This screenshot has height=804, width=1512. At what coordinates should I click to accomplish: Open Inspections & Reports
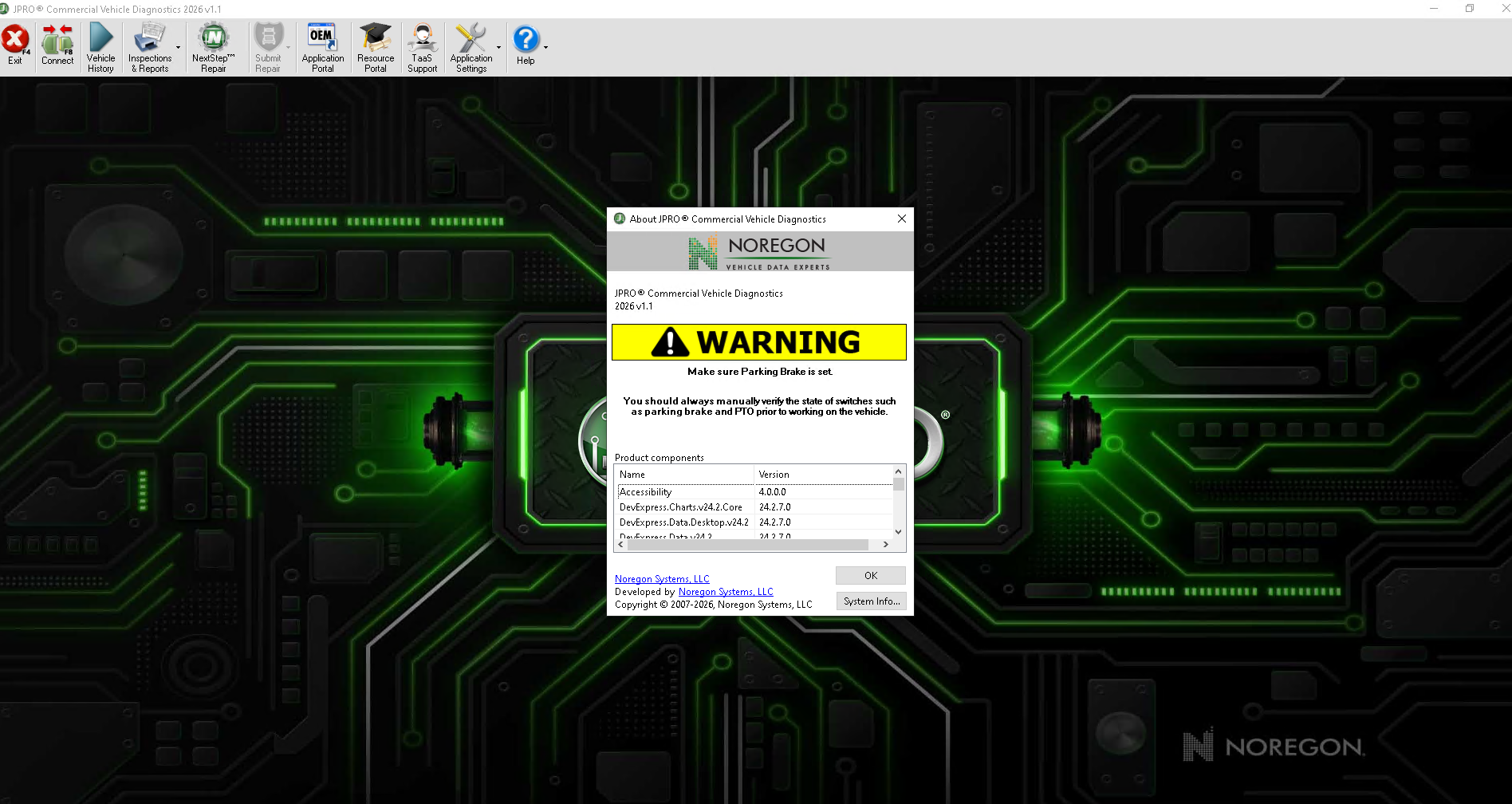[x=149, y=48]
